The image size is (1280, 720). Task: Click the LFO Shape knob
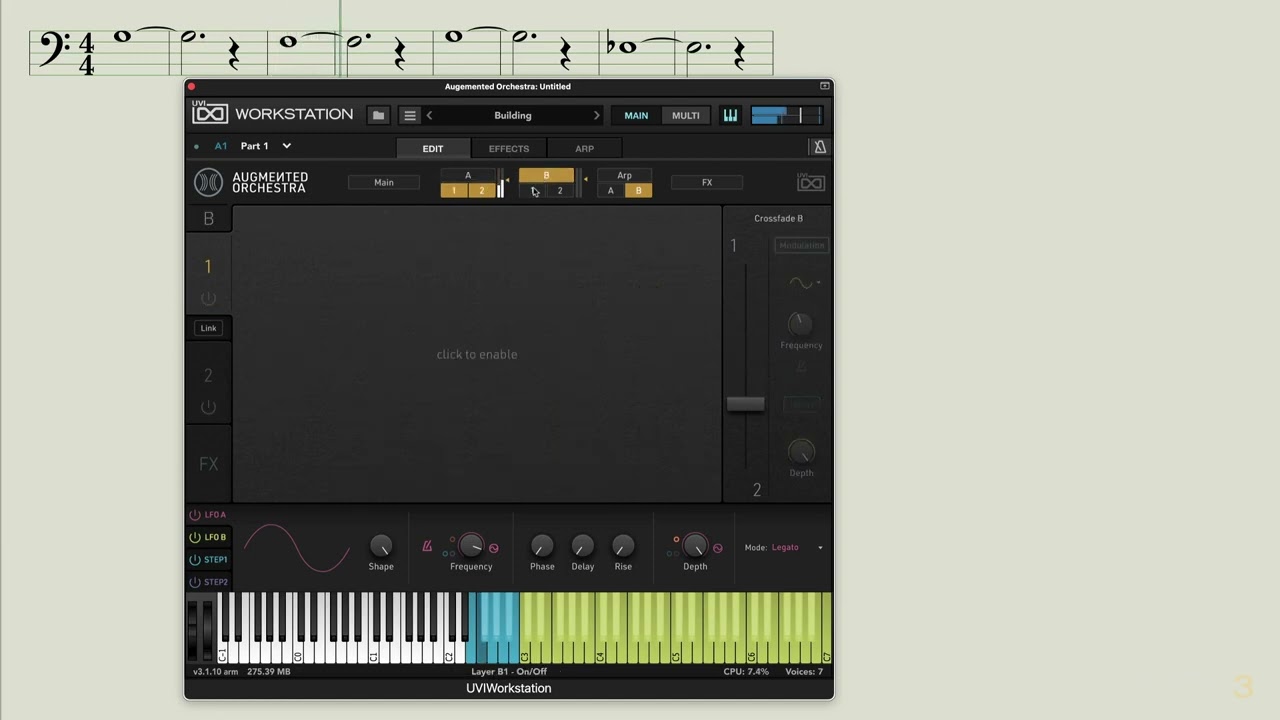pyautogui.click(x=381, y=545)
